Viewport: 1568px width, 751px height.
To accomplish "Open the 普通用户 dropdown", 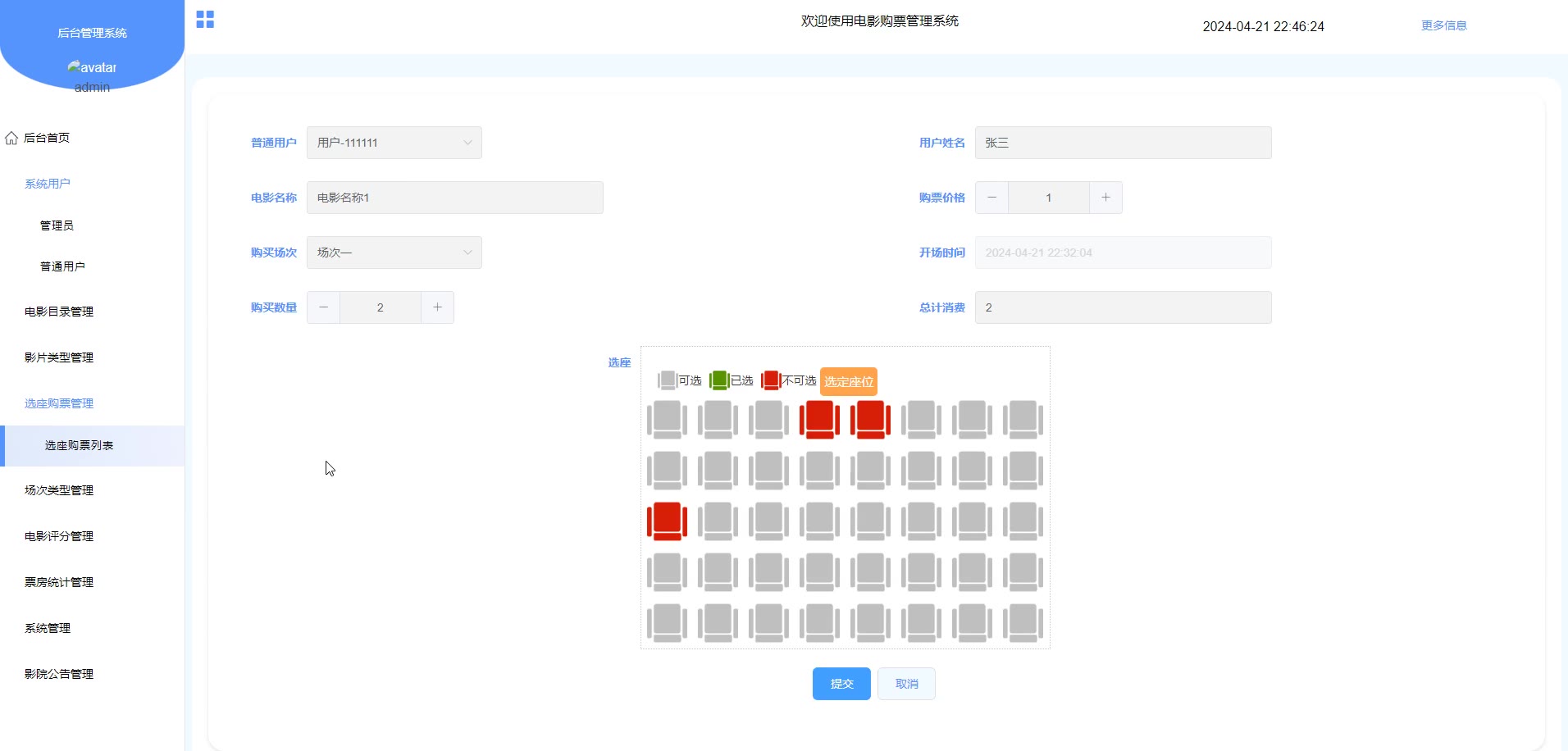I will [394, 143].
